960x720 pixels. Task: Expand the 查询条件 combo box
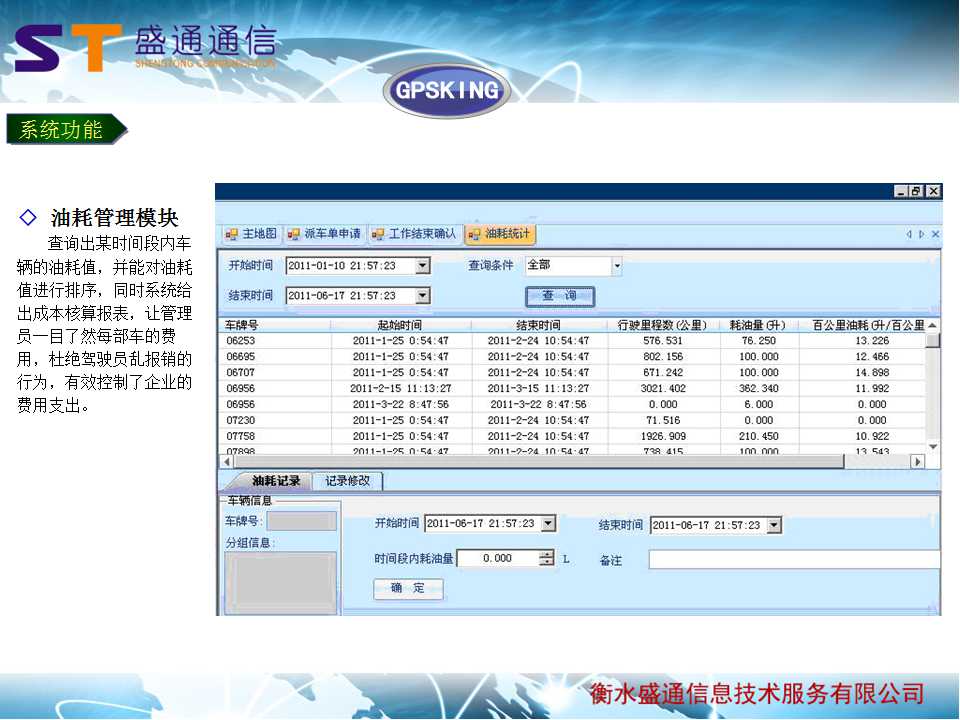coord(616,266)
